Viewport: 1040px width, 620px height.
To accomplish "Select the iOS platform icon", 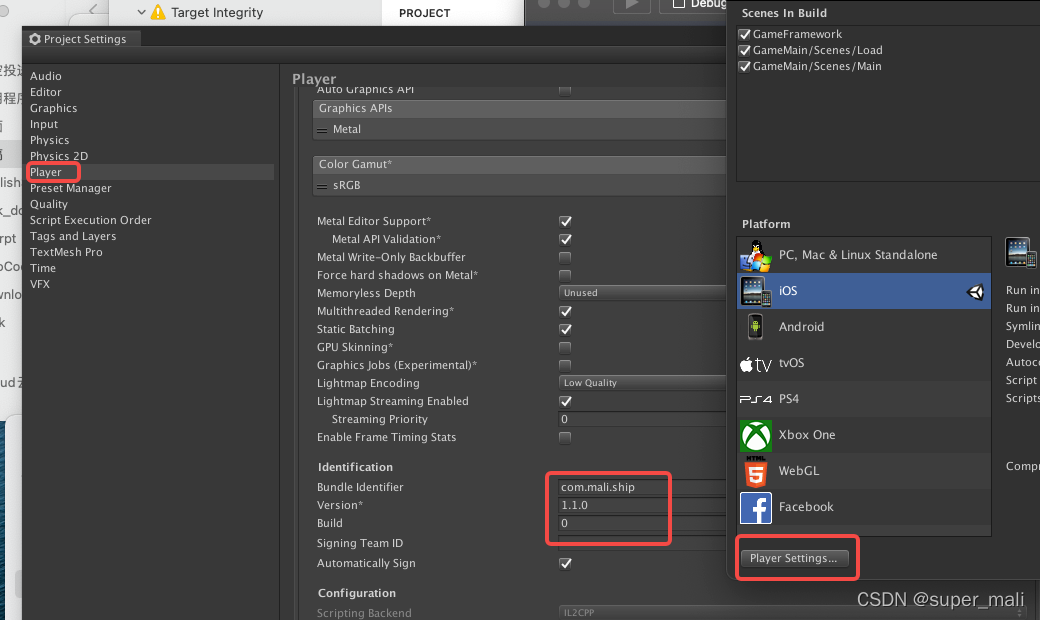I will point(755,291).
